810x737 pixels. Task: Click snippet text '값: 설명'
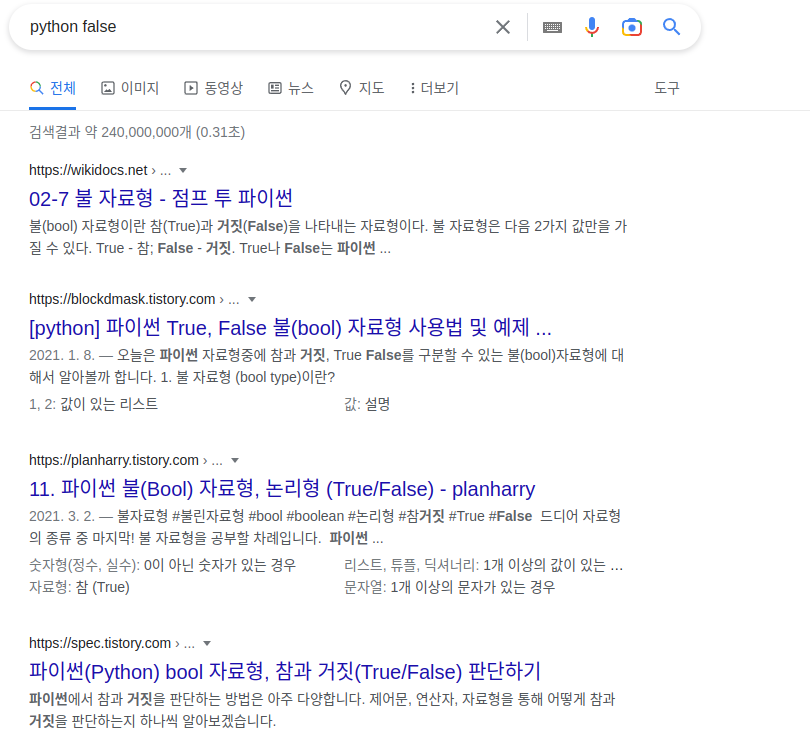point(367,404)
